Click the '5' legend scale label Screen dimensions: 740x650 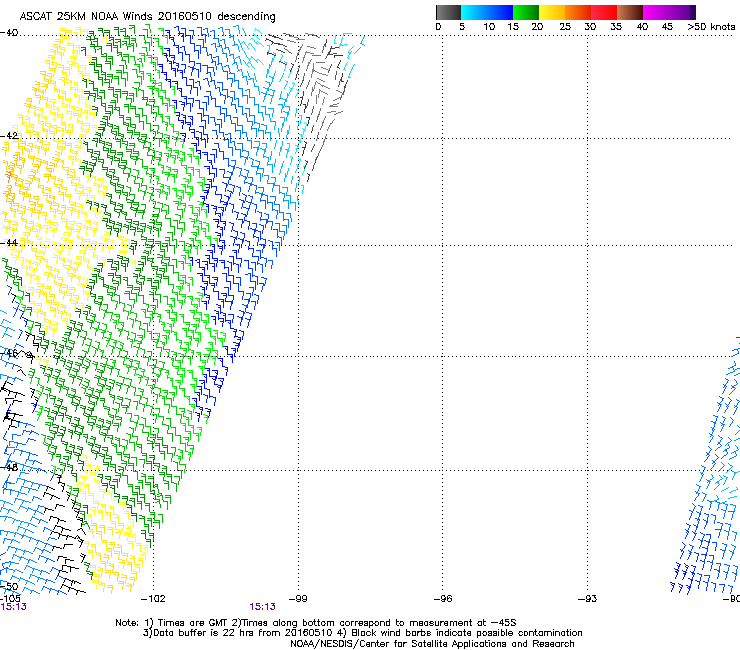462,26
